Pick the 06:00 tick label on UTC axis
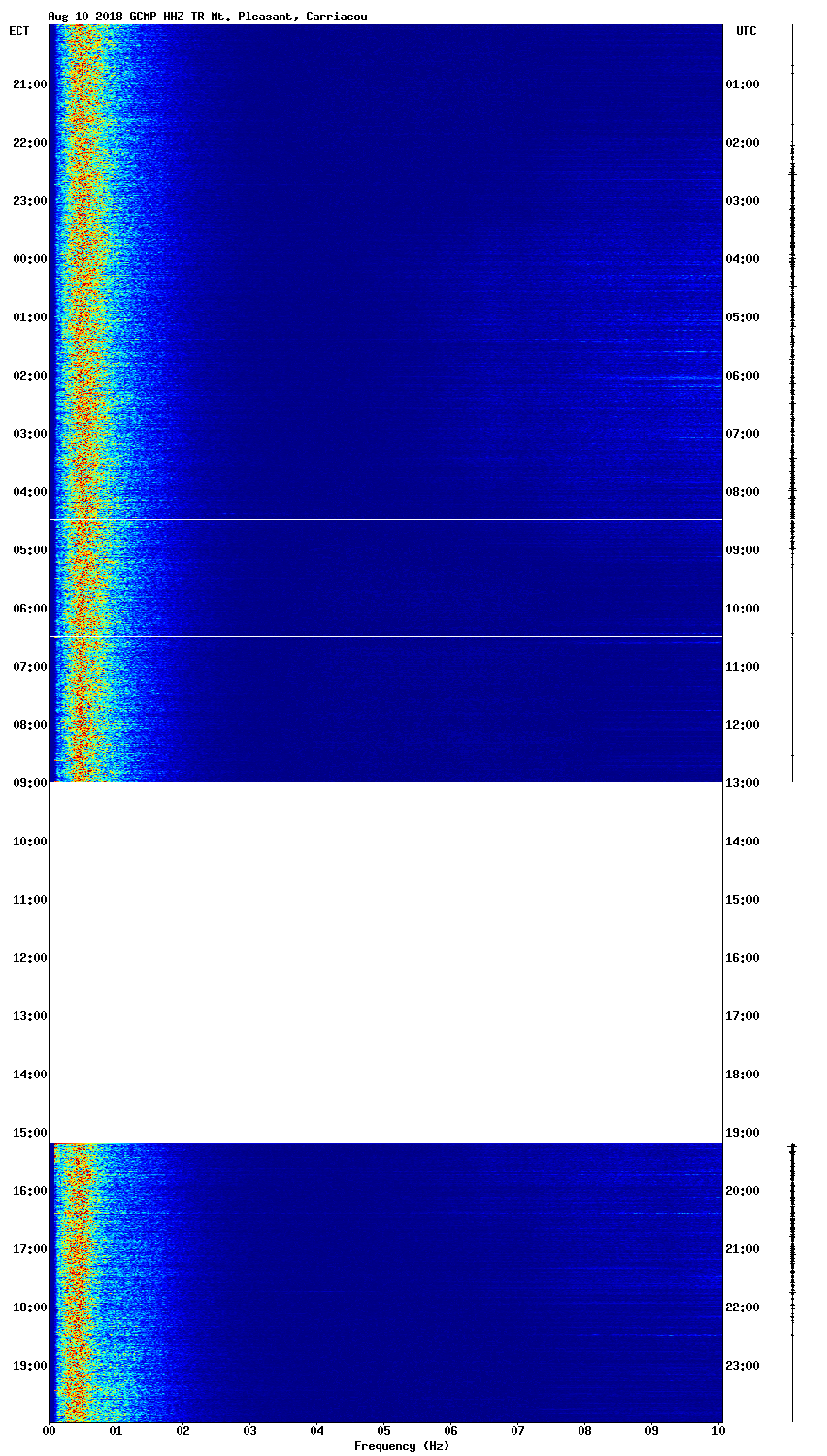Screen dimensions: 827x1456 743,376
